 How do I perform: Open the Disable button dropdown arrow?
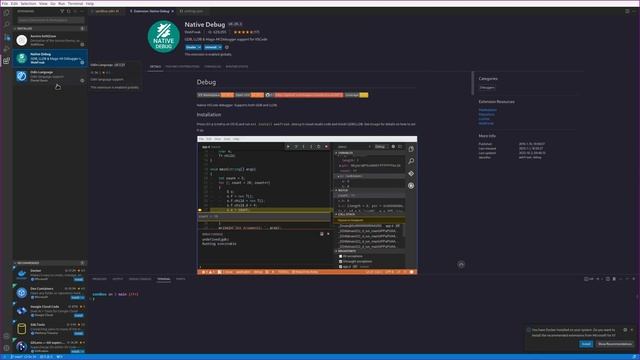pyautogui.click(x=199, y=47)
